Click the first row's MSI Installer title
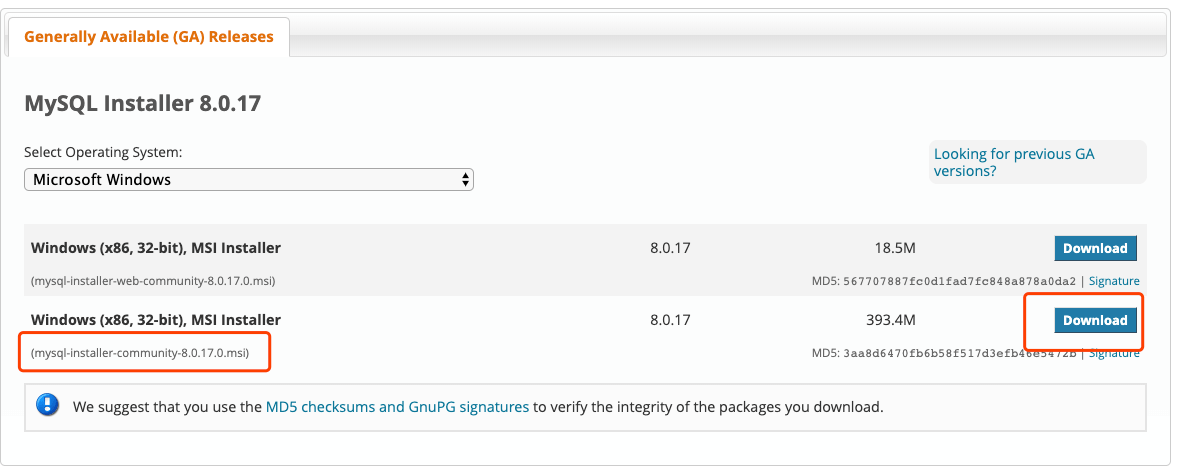This screenshot has width=1181, height=474. click(156, 248)
